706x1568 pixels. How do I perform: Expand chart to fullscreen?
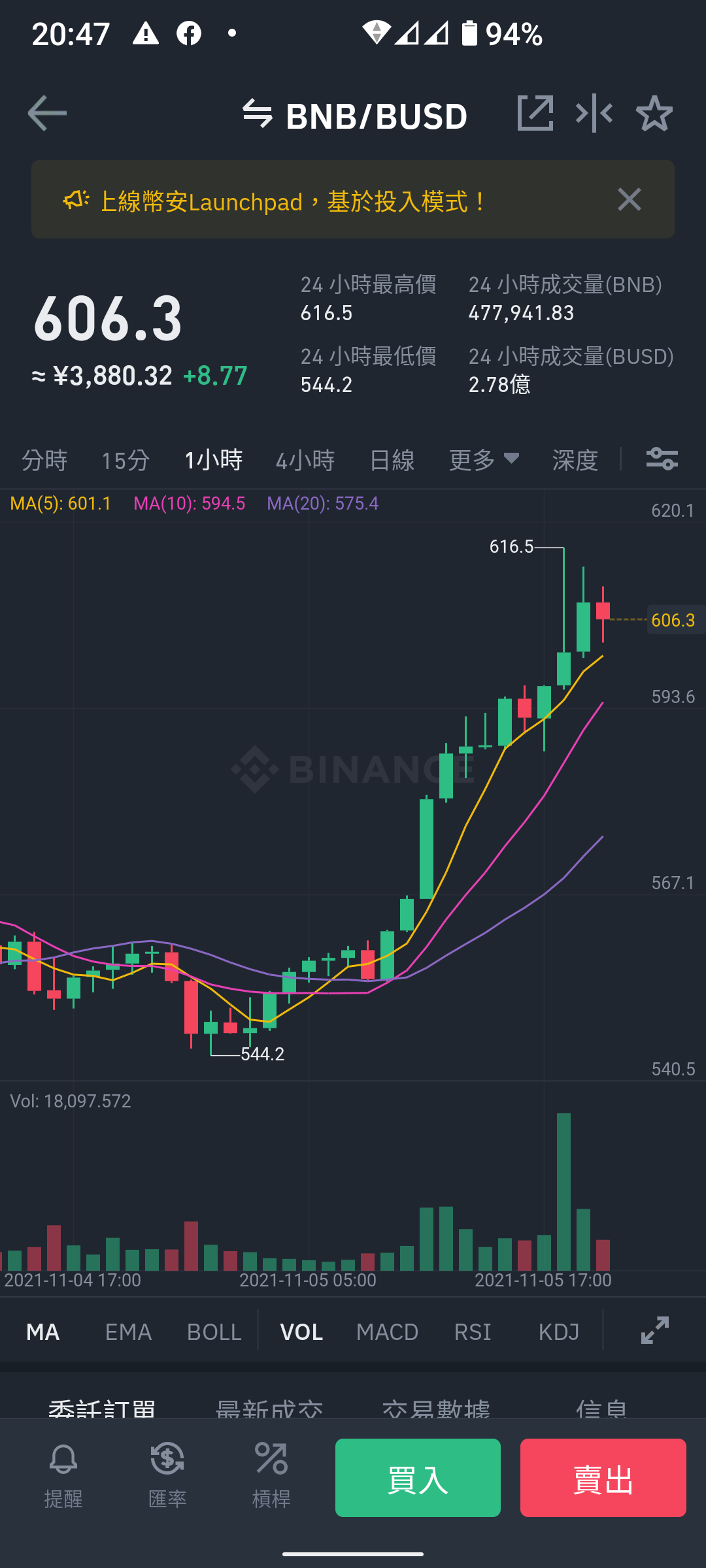655,1330
